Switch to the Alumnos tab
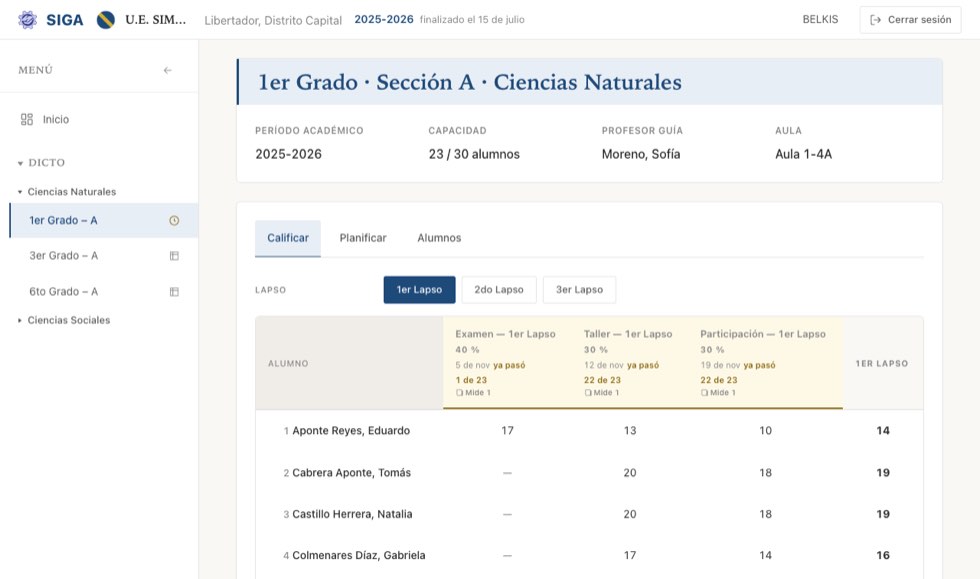 click(439, 238)
